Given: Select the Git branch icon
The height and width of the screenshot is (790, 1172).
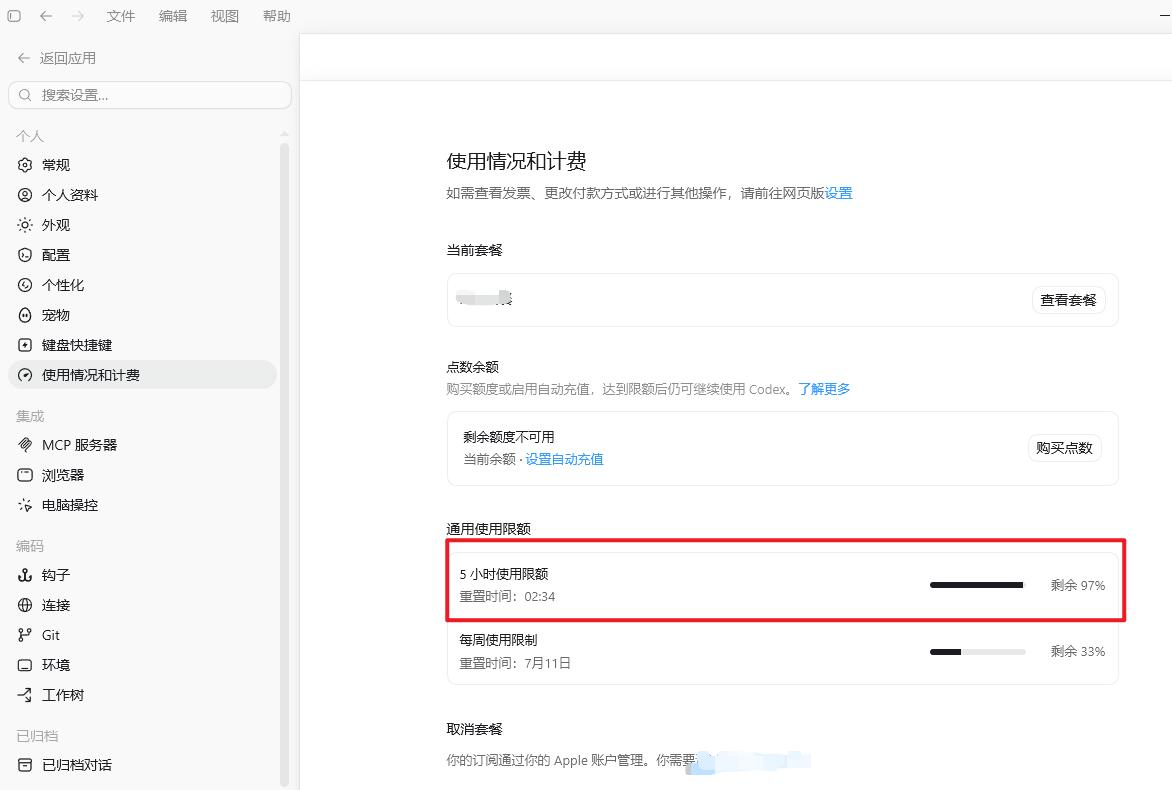Looking at the screenshot, I should 25,635.
